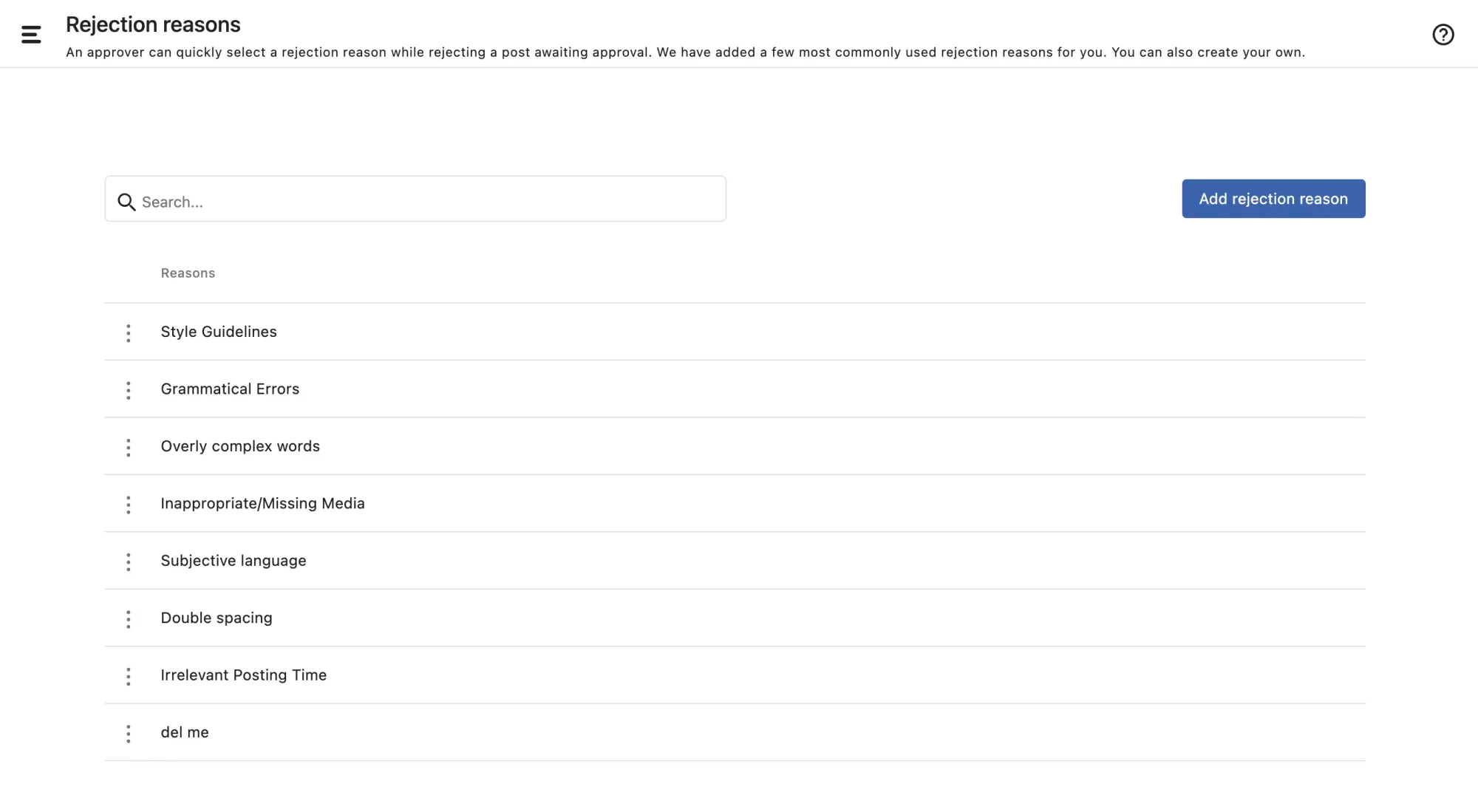Viewport: 1478px width, 812px height.
Task: Open the hamburger sidebar menu
Action: (31, 35)
